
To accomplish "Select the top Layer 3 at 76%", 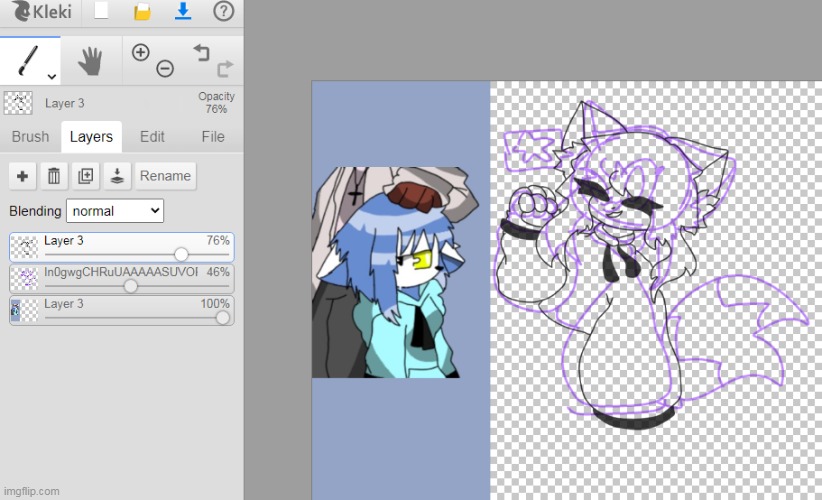I will coord(122,247).
